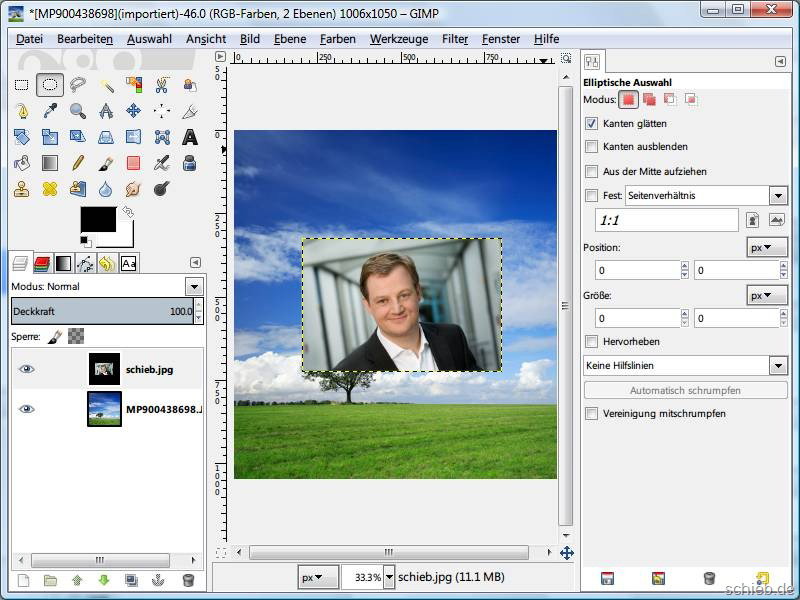
Task: Open the Seitenverhältnis dropdown
Action: point(778,196)
